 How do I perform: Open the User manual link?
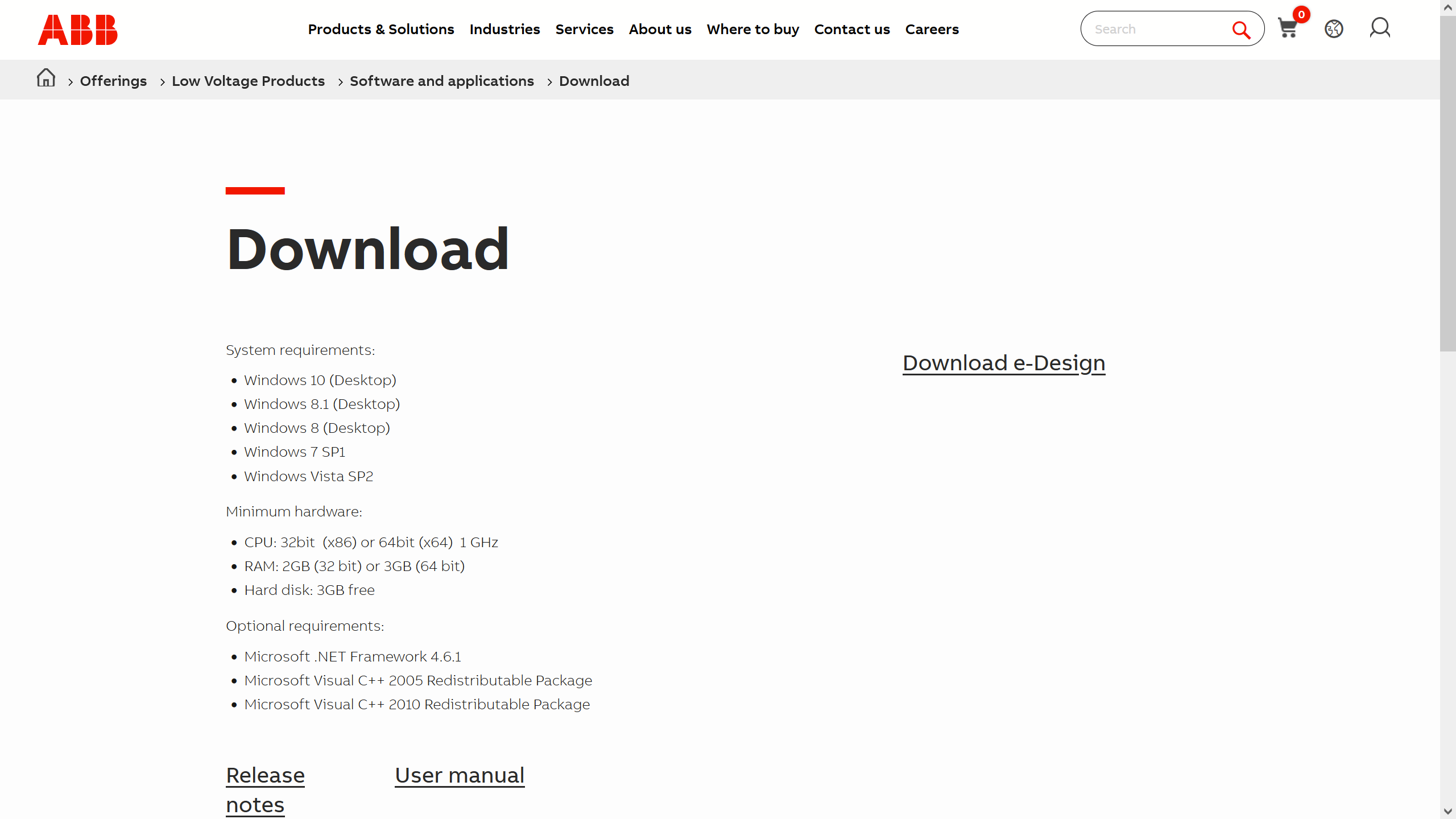459,775
